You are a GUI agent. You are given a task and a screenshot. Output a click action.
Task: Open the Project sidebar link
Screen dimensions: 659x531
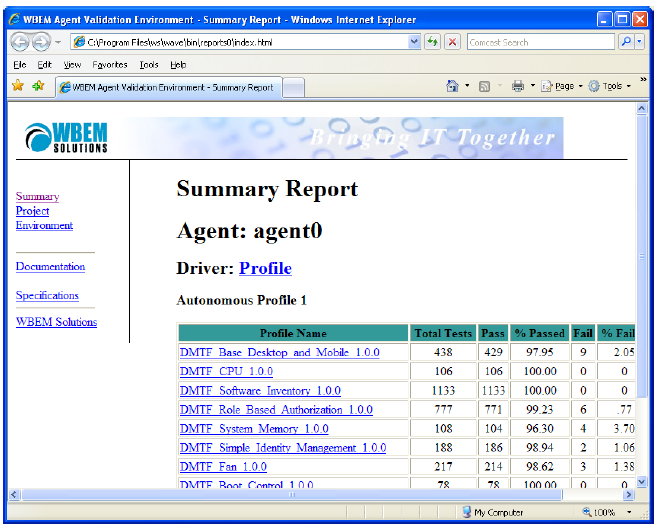coord(32,211)
